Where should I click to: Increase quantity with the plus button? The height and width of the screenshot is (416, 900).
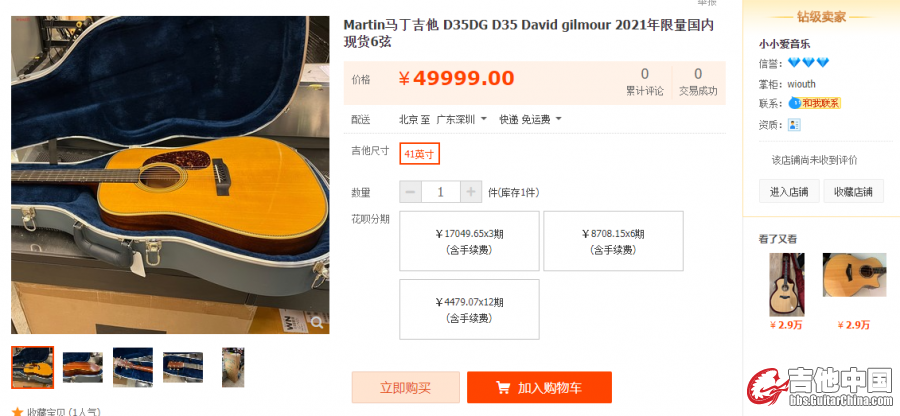click(471, 192)
